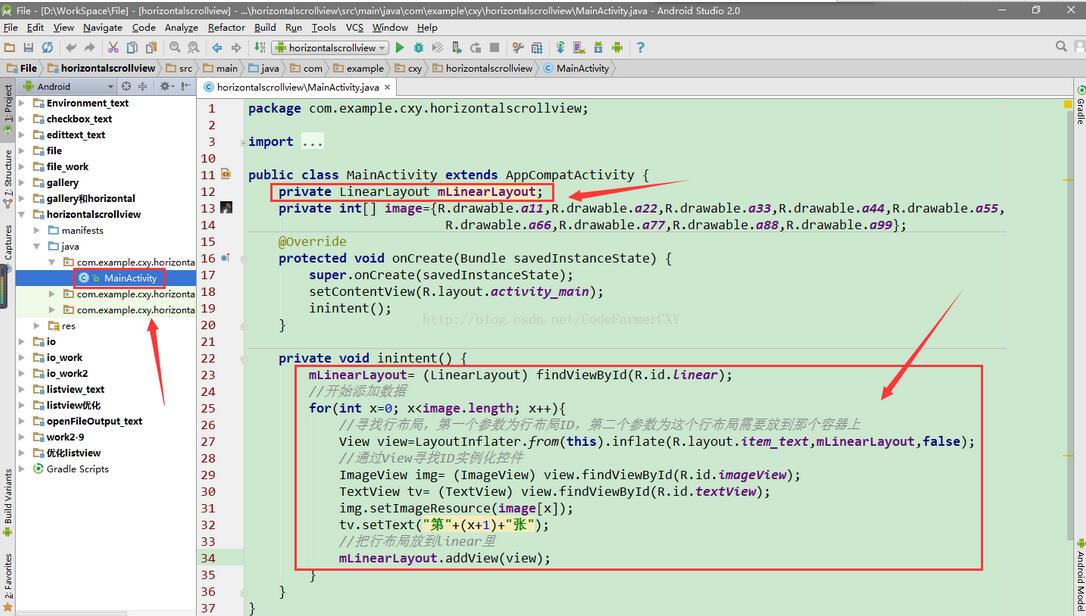
Task: Click the Stop square icon
Action: (494, 47)
